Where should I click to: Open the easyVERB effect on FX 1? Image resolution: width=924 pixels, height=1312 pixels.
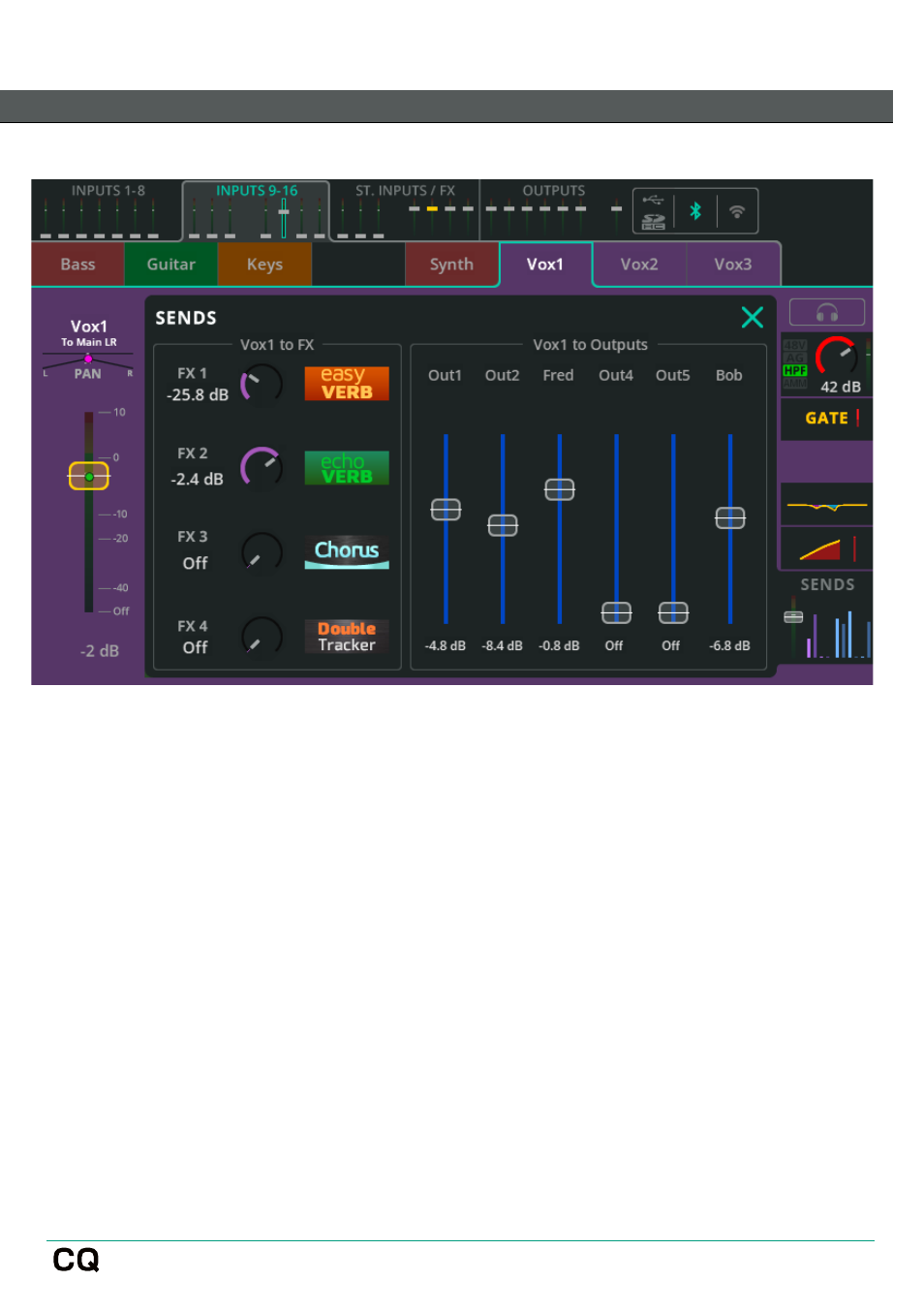(347, 384)
